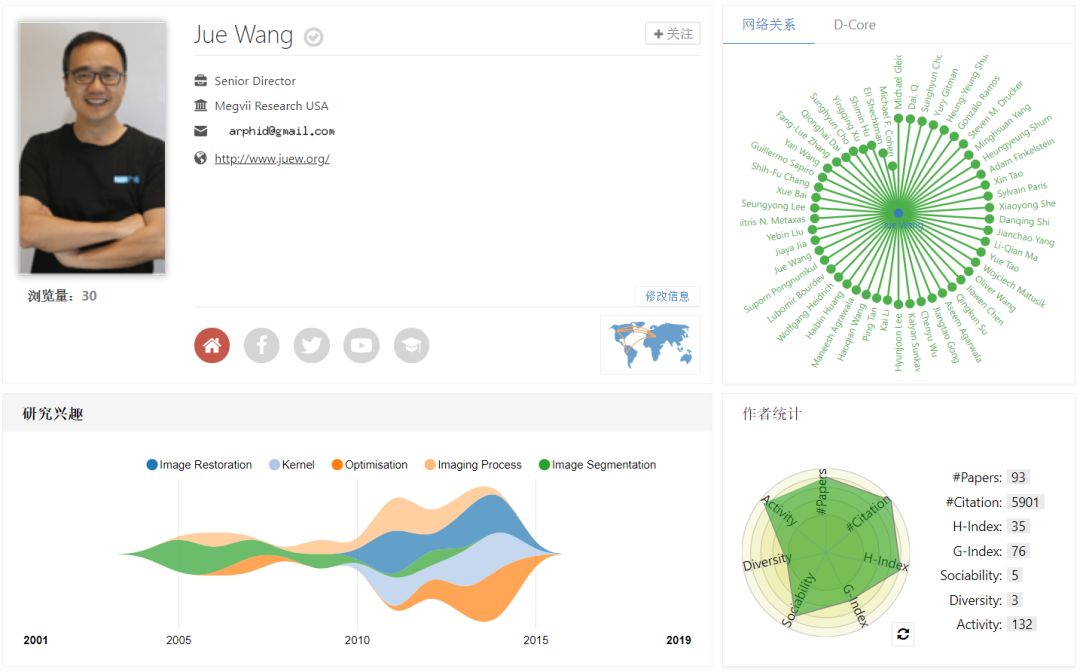Toggle the Kernel legend series
Screen dimensions: 1080x672
click(291, 465)
